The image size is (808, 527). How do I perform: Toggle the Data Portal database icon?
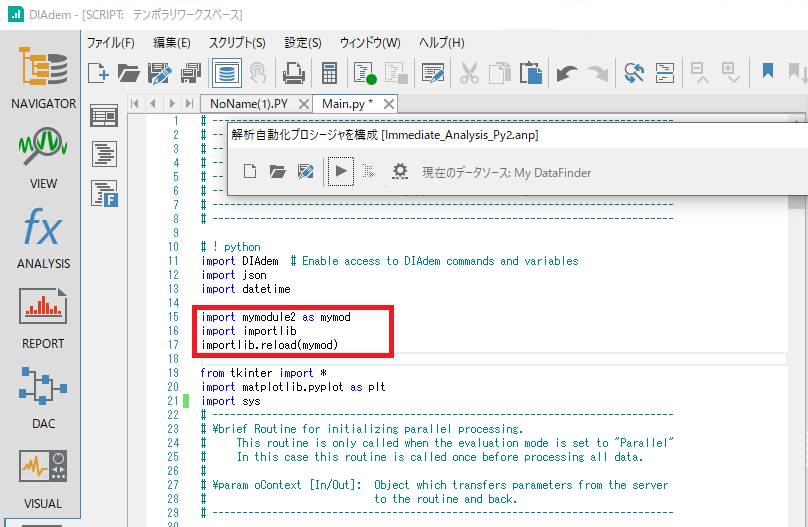tap(227, 73)
